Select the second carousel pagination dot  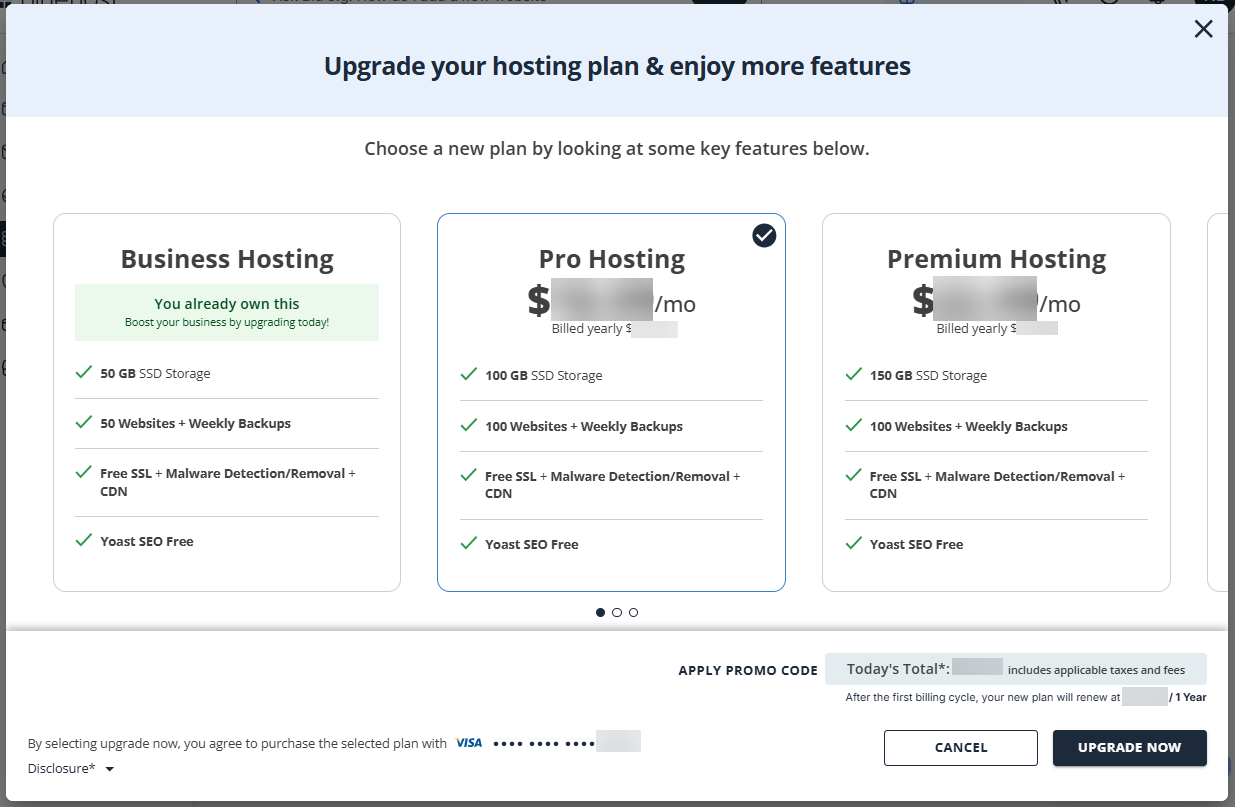click(x=616, y=612)
